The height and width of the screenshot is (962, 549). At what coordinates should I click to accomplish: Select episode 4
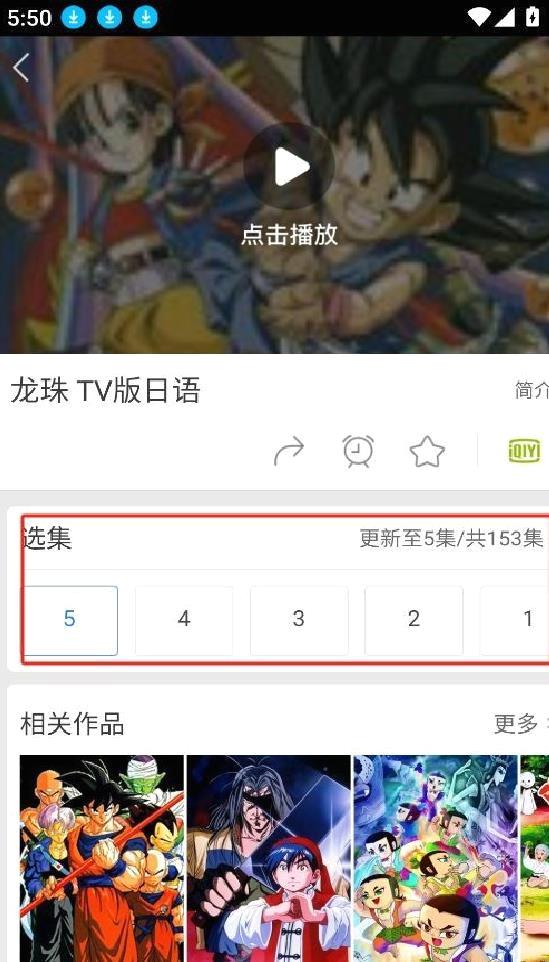tap(184, 620)
